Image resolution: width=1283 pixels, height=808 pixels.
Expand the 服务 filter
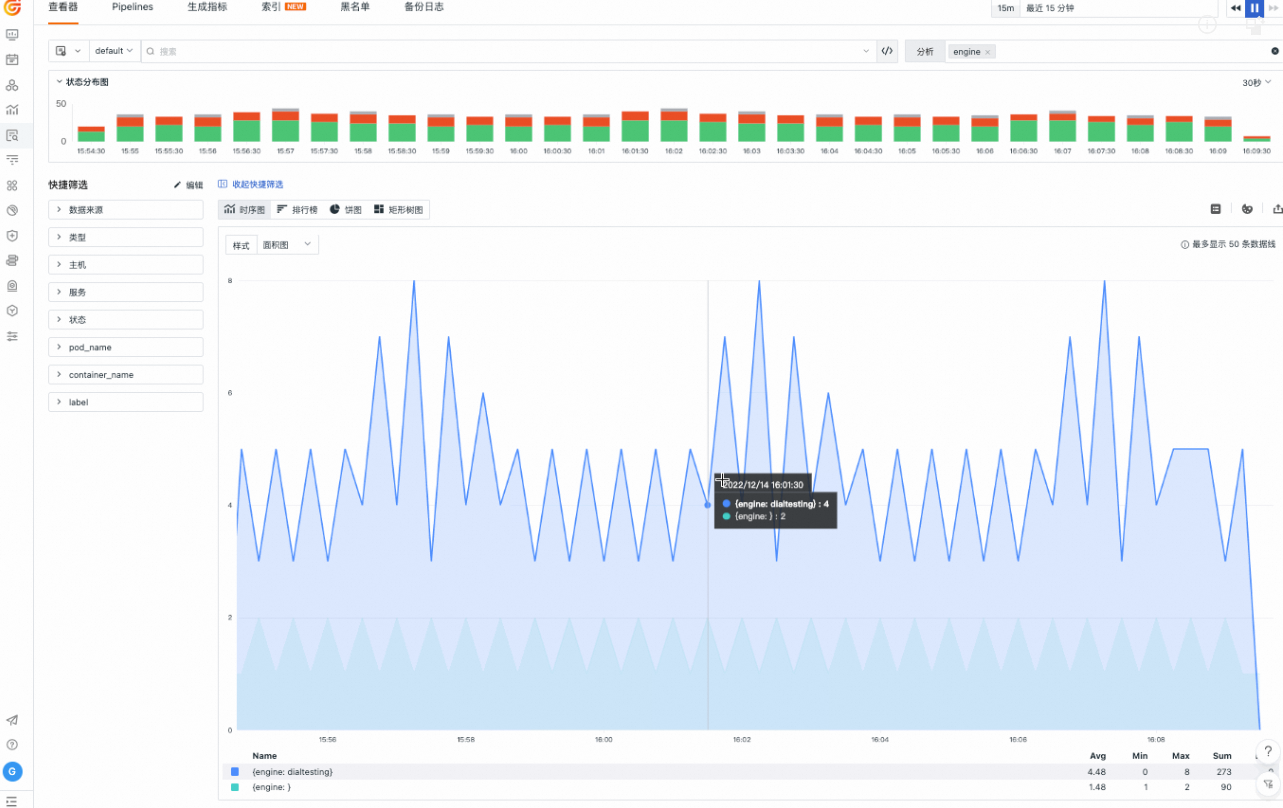(x=126, y=292)
